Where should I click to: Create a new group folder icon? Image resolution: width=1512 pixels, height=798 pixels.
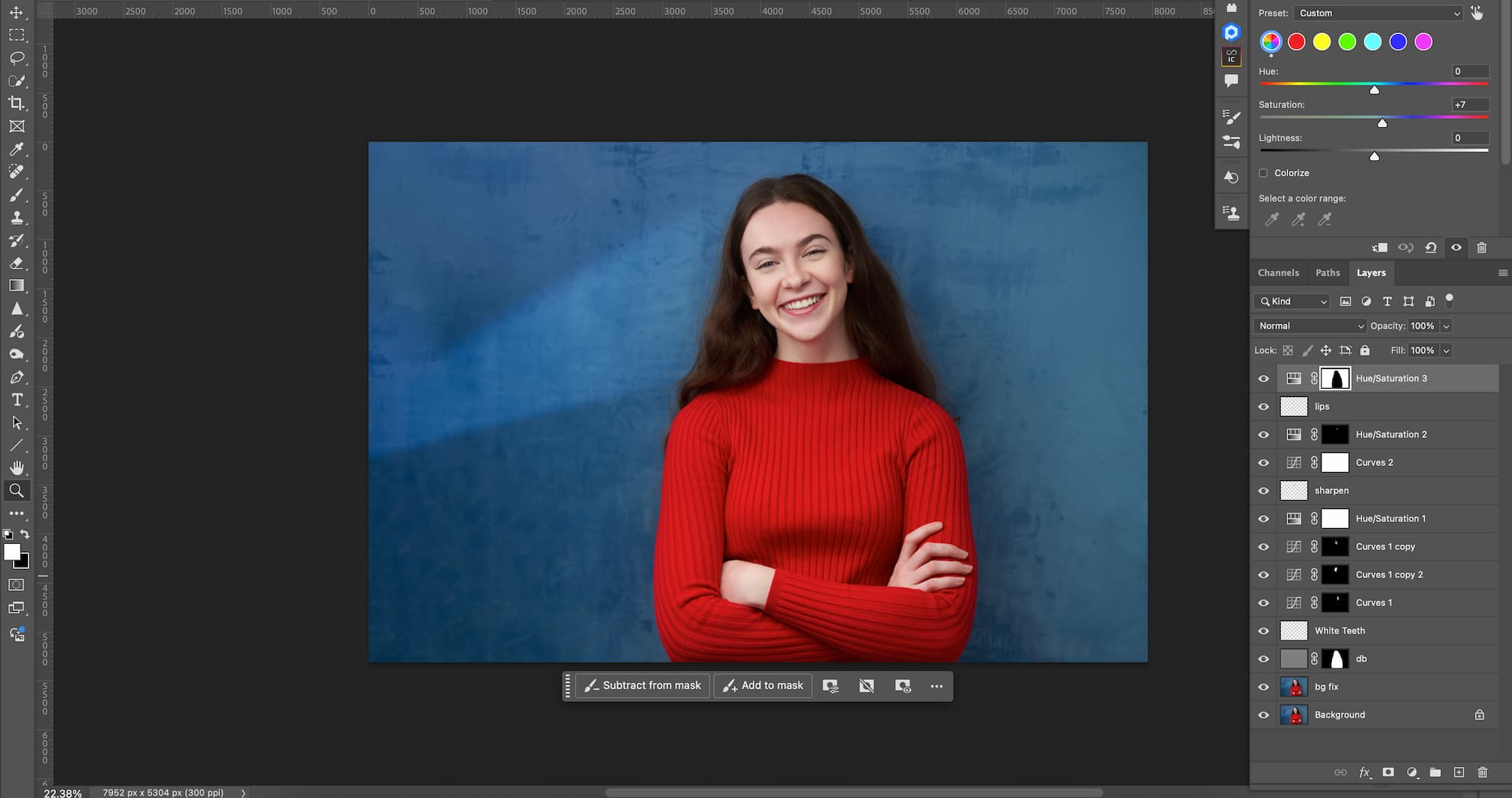click(1435, 772)
